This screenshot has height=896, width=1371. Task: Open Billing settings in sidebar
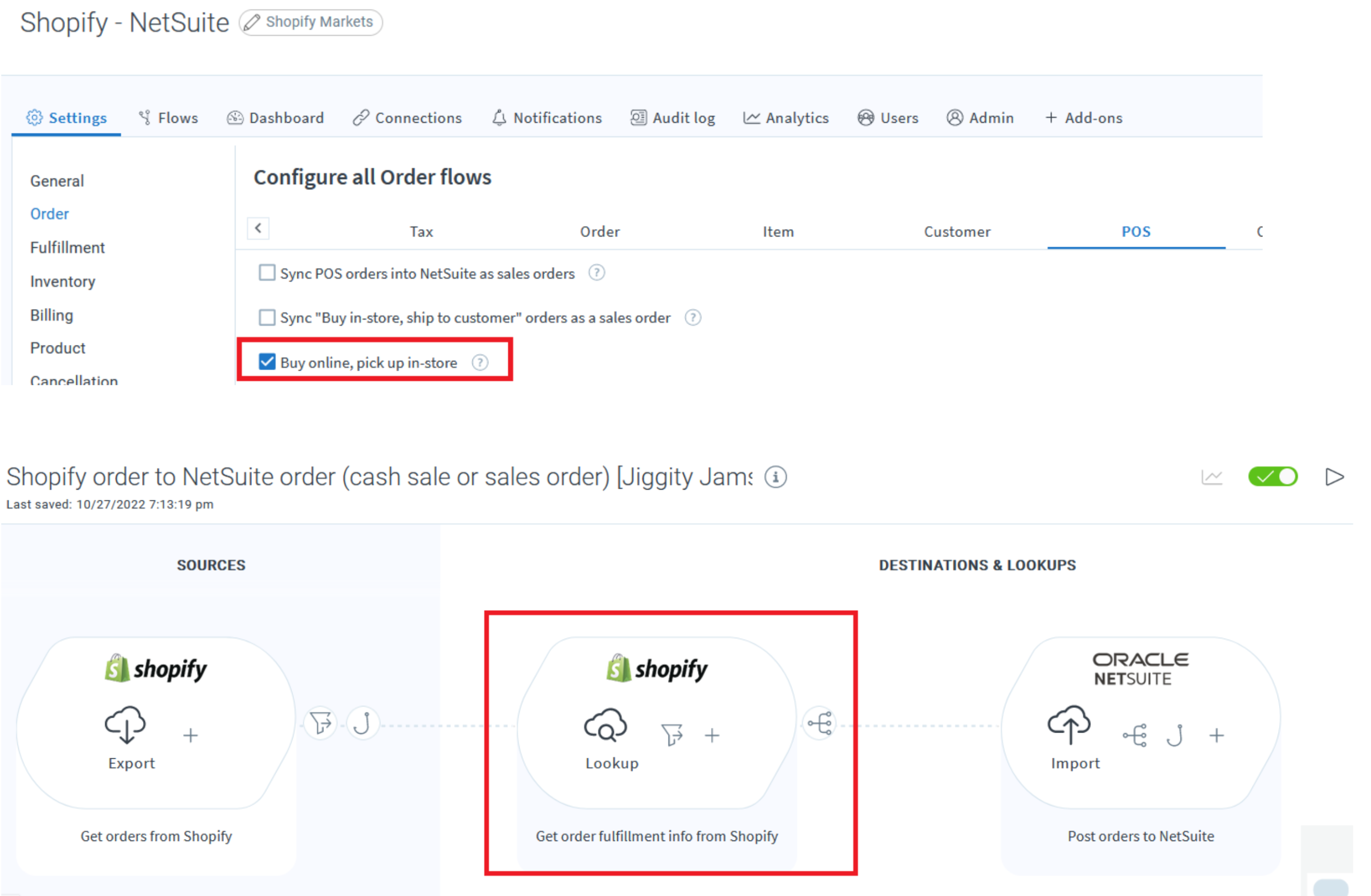click(52, 316)
